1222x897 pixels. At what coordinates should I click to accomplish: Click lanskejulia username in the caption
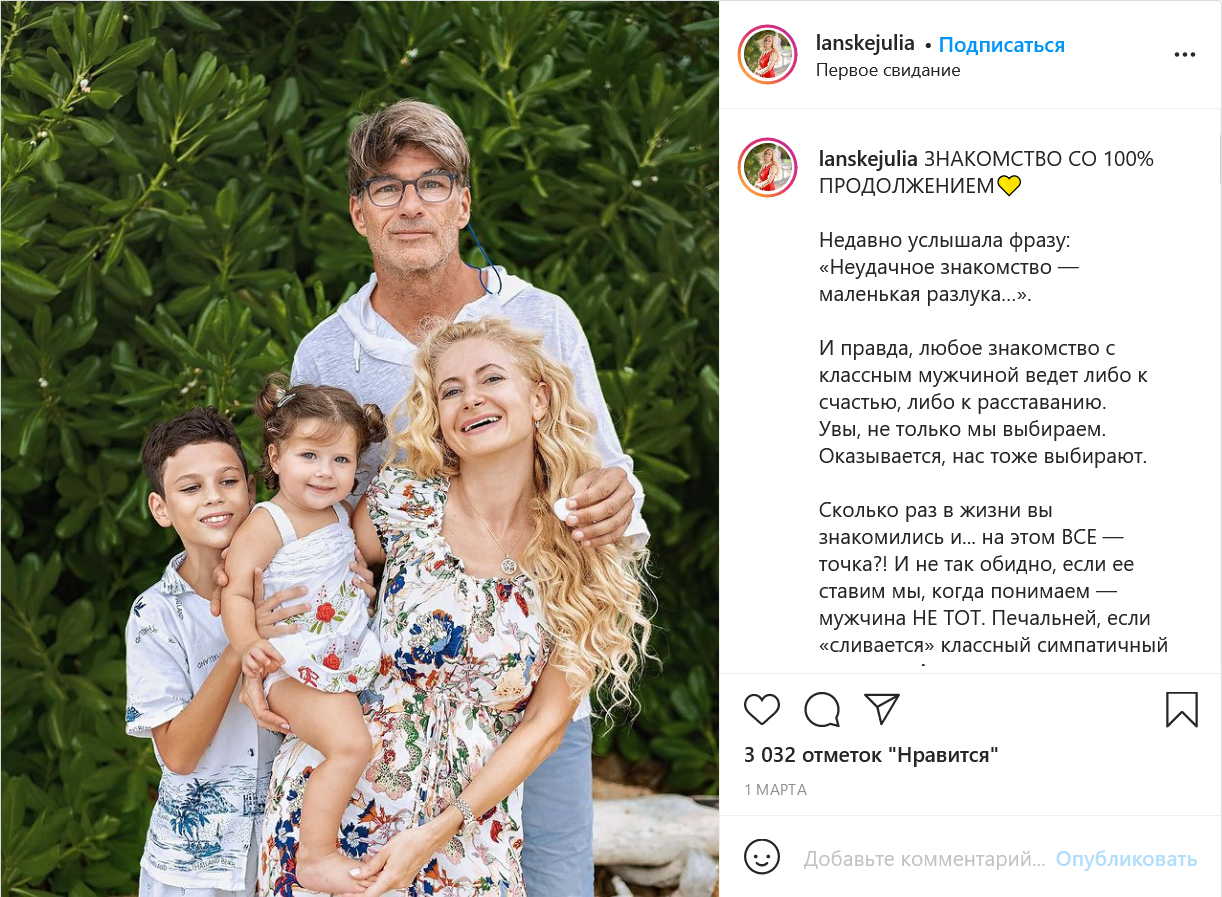(x=868, y=159)
